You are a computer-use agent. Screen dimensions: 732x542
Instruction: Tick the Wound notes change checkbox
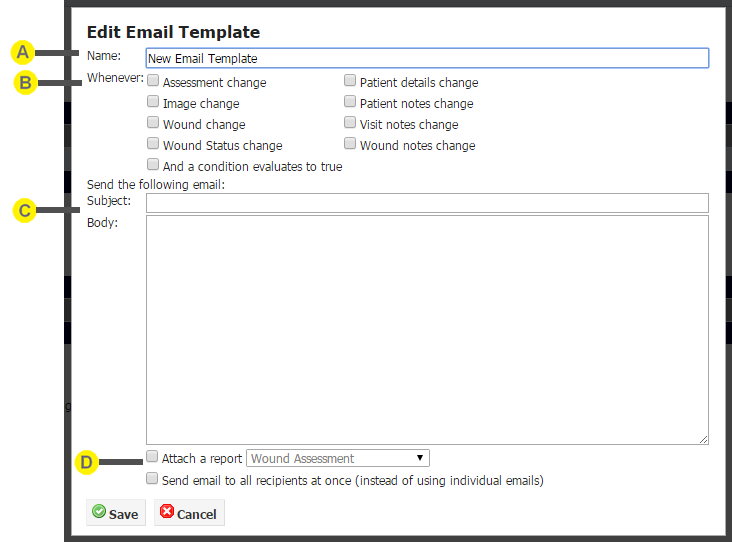pos(350,143)
